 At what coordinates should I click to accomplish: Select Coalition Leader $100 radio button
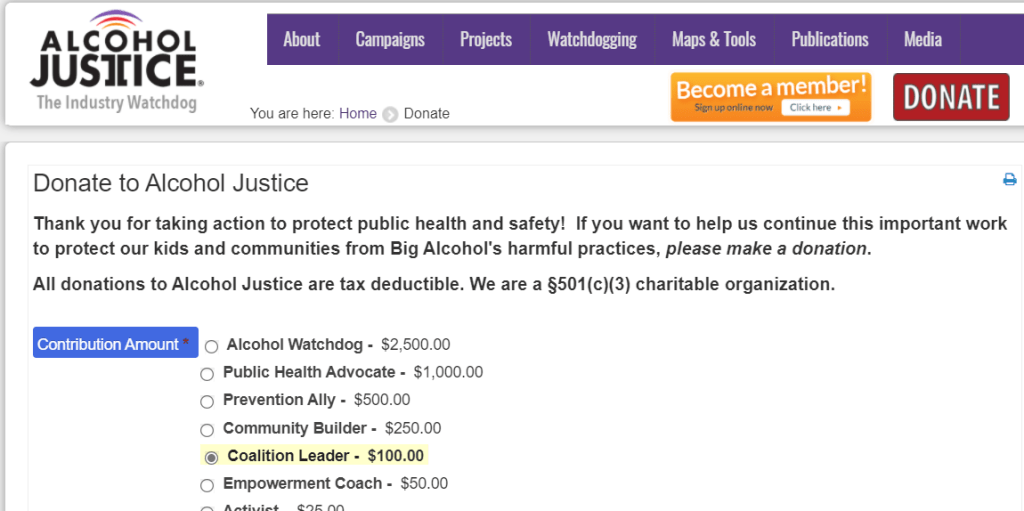click(x=211, y=457)
